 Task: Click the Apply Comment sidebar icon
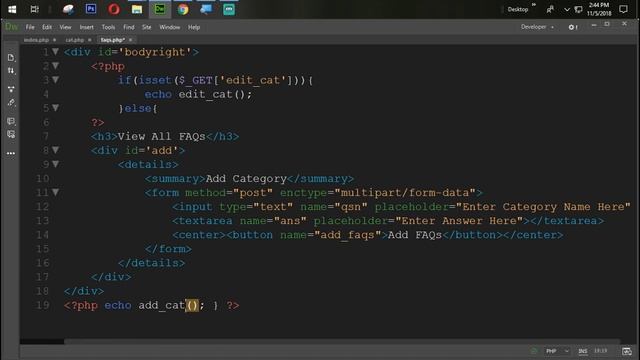point(11,121)
